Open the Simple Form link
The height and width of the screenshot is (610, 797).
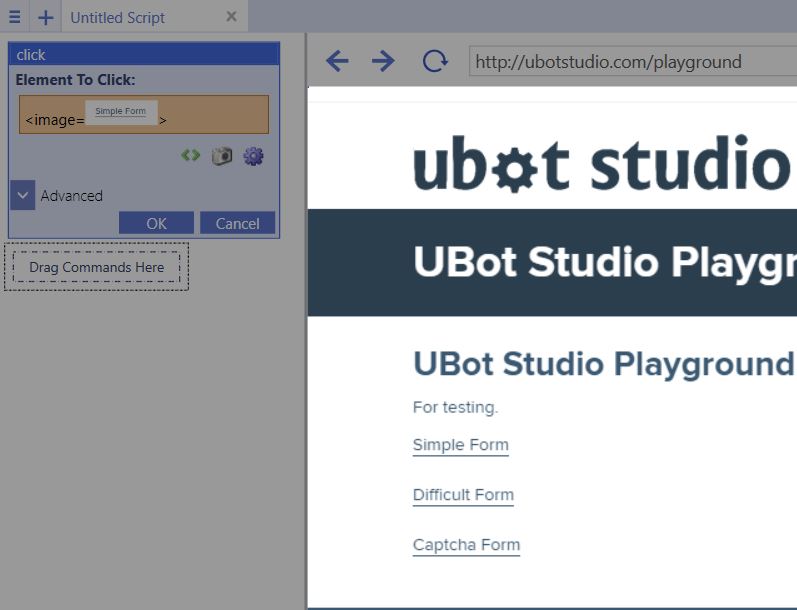point(461,445)
